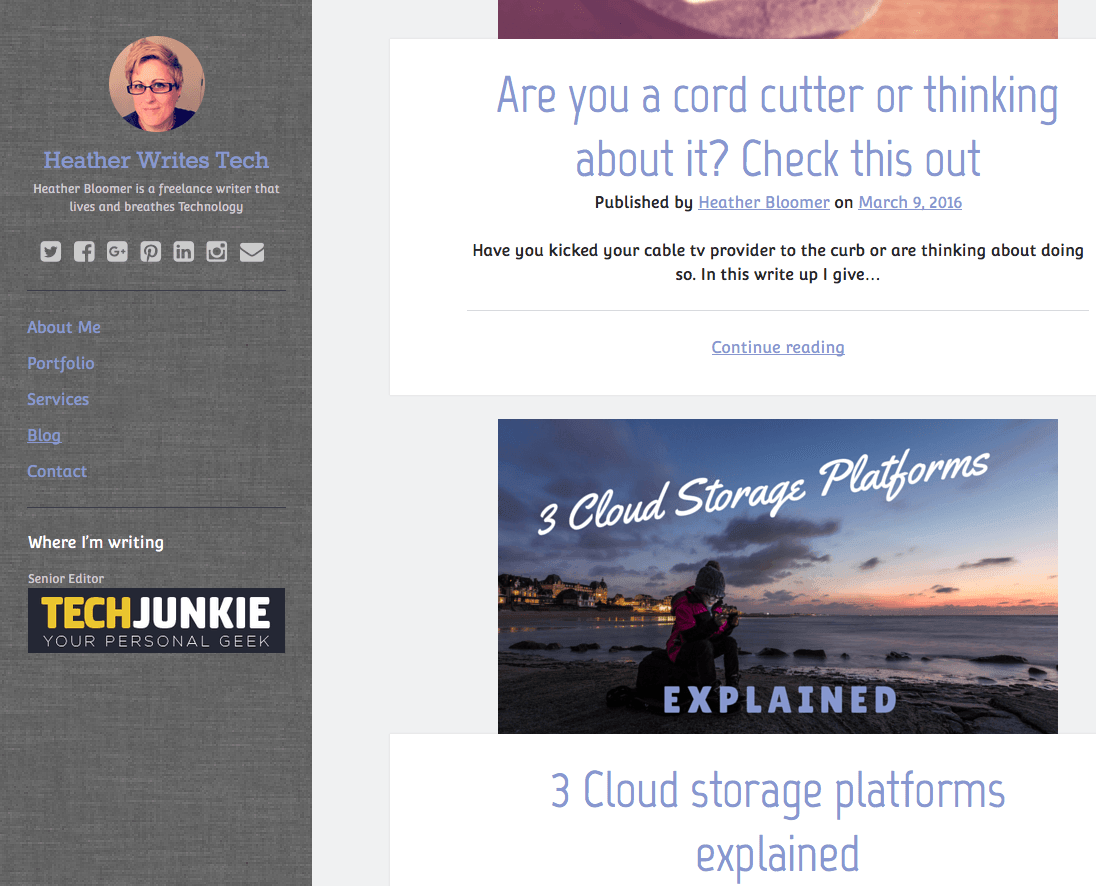Open the Instagram icon

[x=217, y=252]
